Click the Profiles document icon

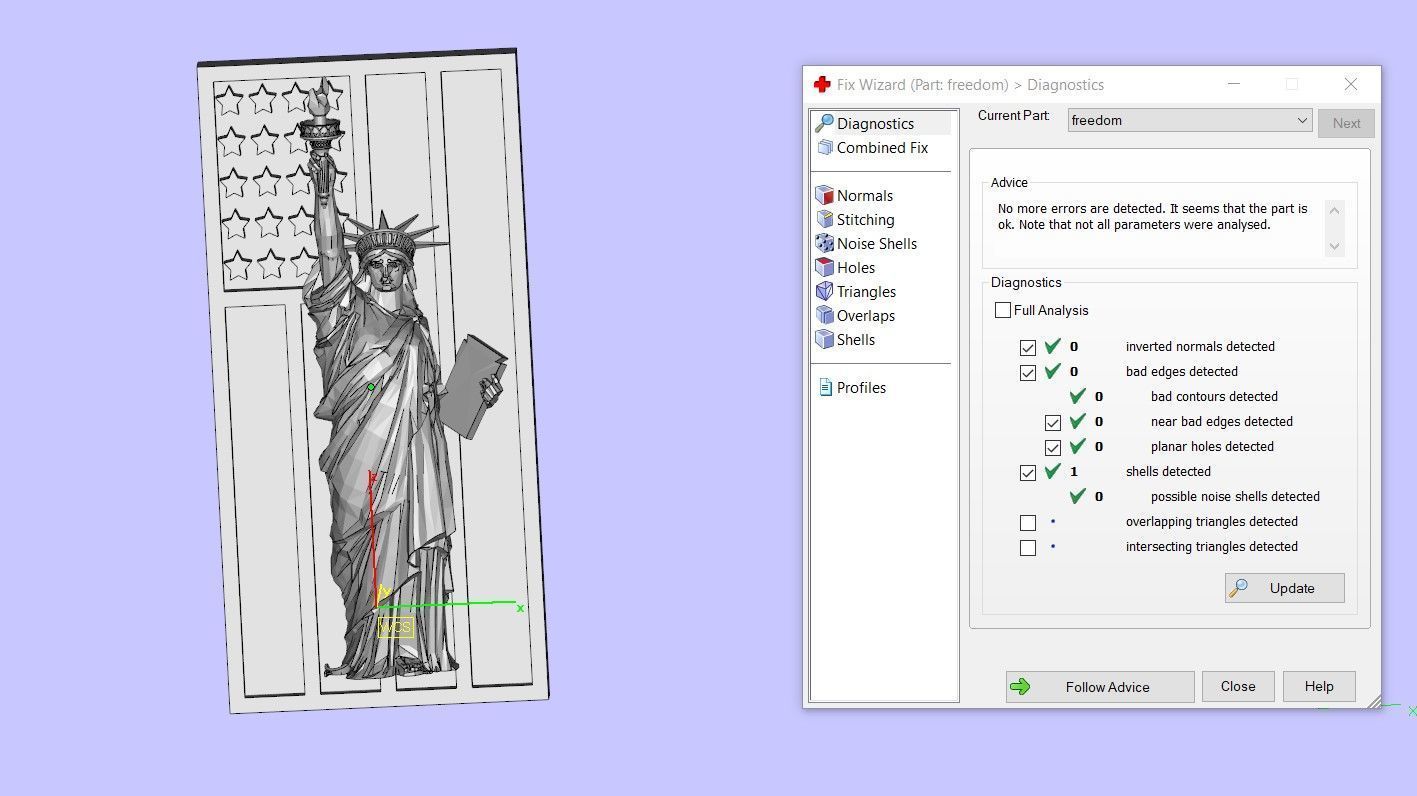pyautogui.click(x=826, y=387)
